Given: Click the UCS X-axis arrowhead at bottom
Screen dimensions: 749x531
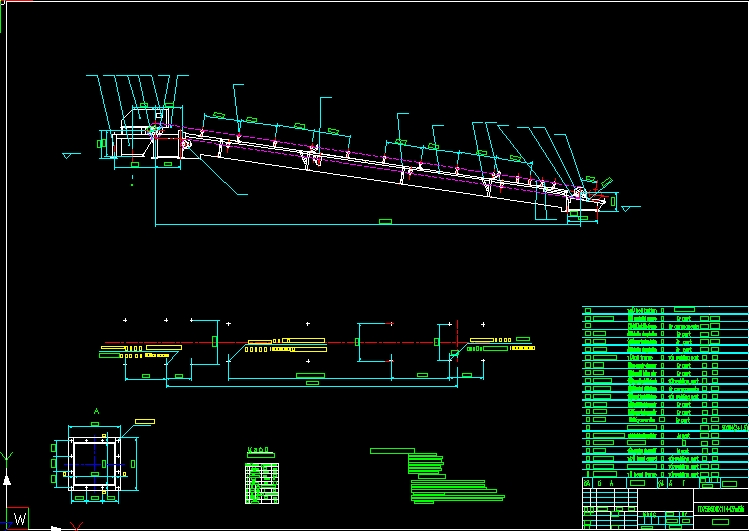Looking at the screenshot, I should point(56,528).
